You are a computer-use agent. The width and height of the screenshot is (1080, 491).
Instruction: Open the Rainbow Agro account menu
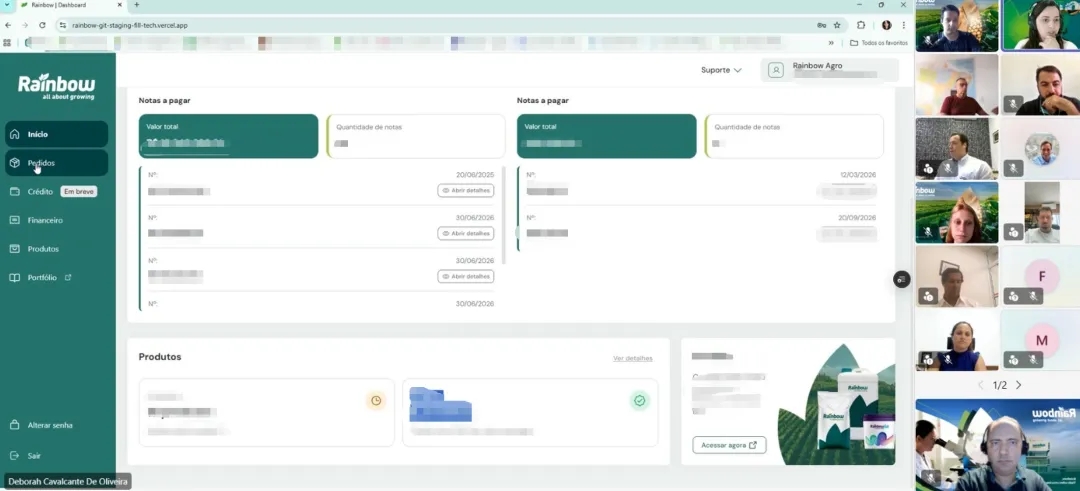[x=829, y=70]
